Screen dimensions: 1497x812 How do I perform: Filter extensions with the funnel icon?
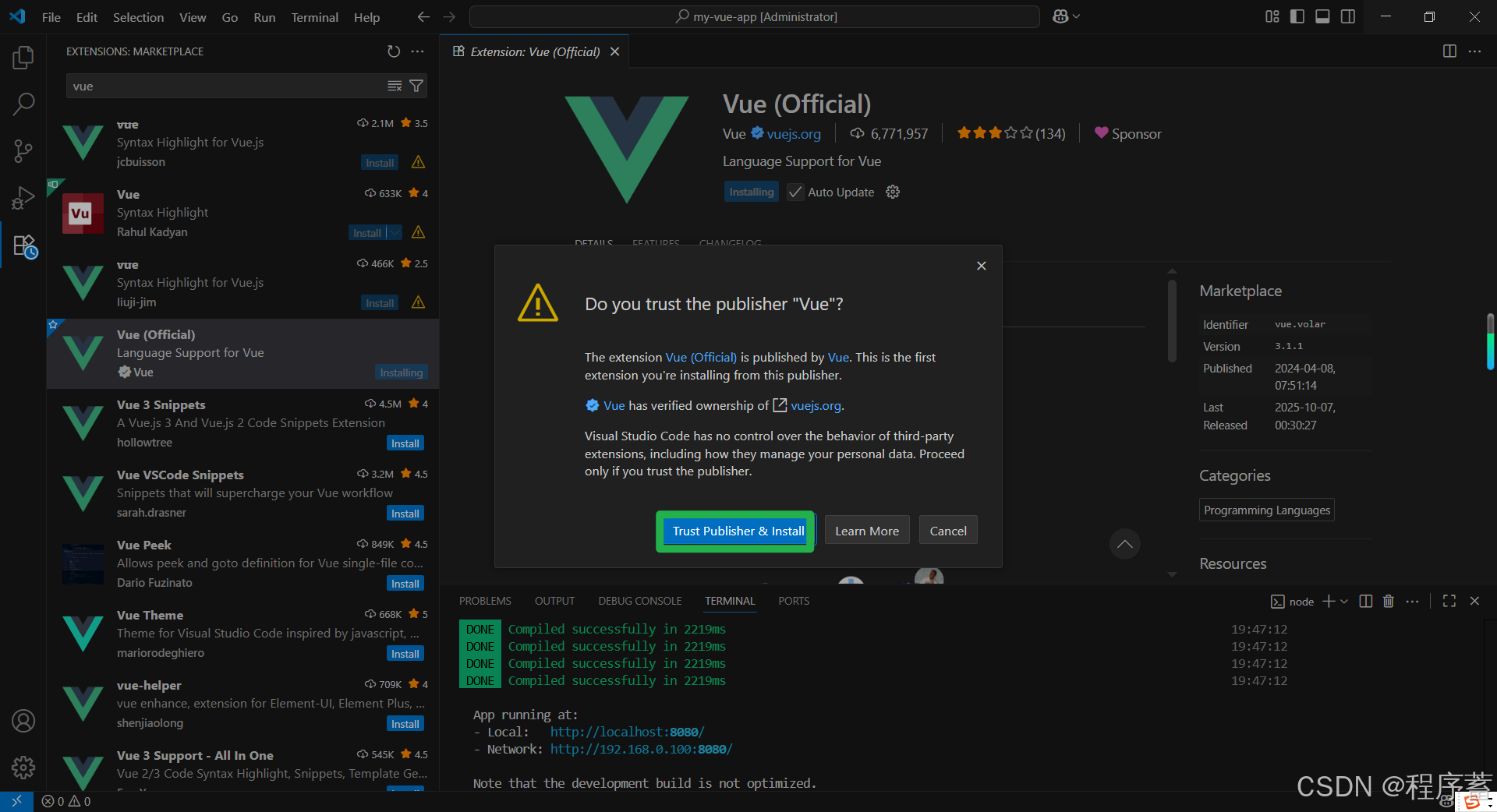point(416,86)
